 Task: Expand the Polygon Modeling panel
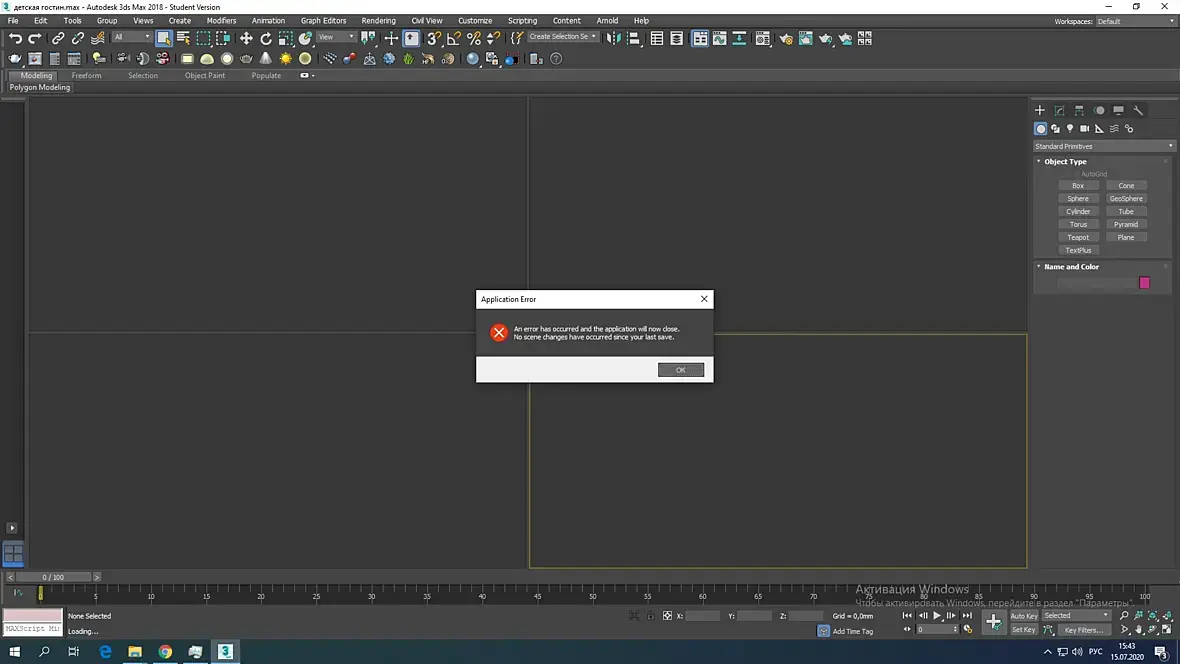(40, 87)
